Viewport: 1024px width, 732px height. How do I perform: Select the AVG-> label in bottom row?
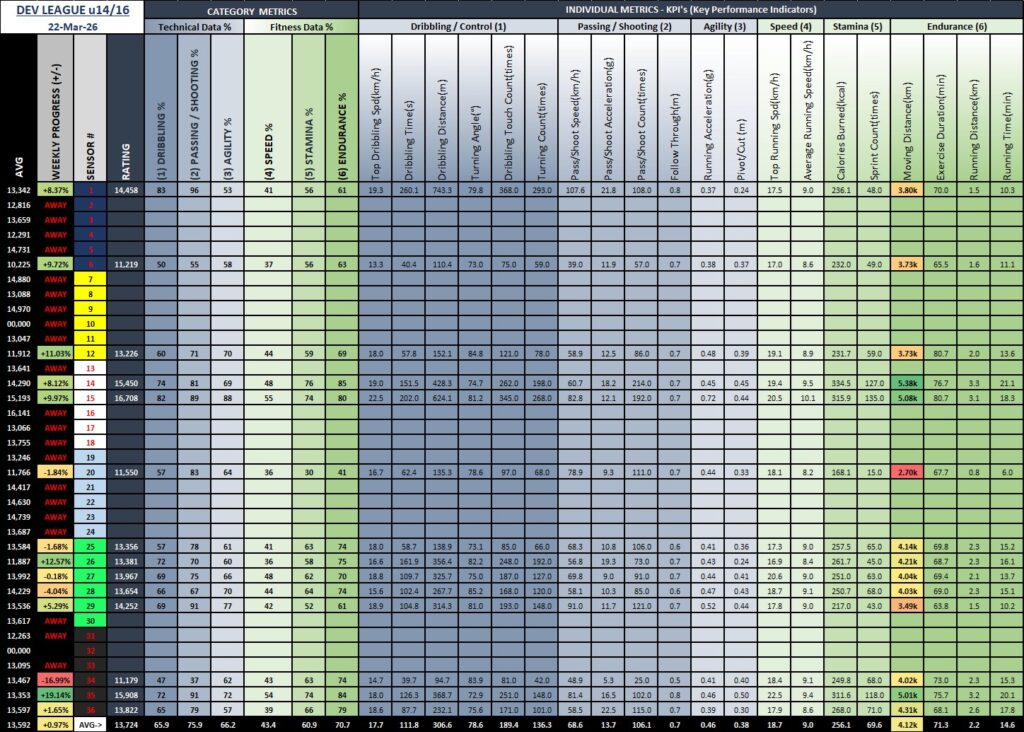(89, 724)
